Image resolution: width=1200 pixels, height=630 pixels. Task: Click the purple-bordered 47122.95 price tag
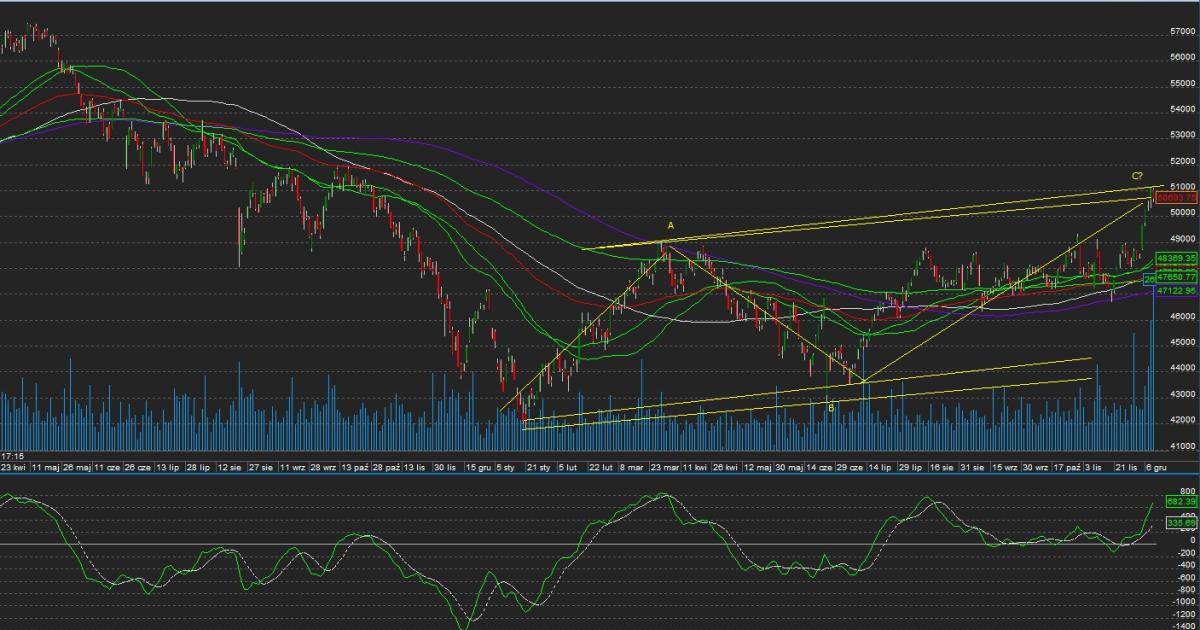click(x=1176, y=290)
